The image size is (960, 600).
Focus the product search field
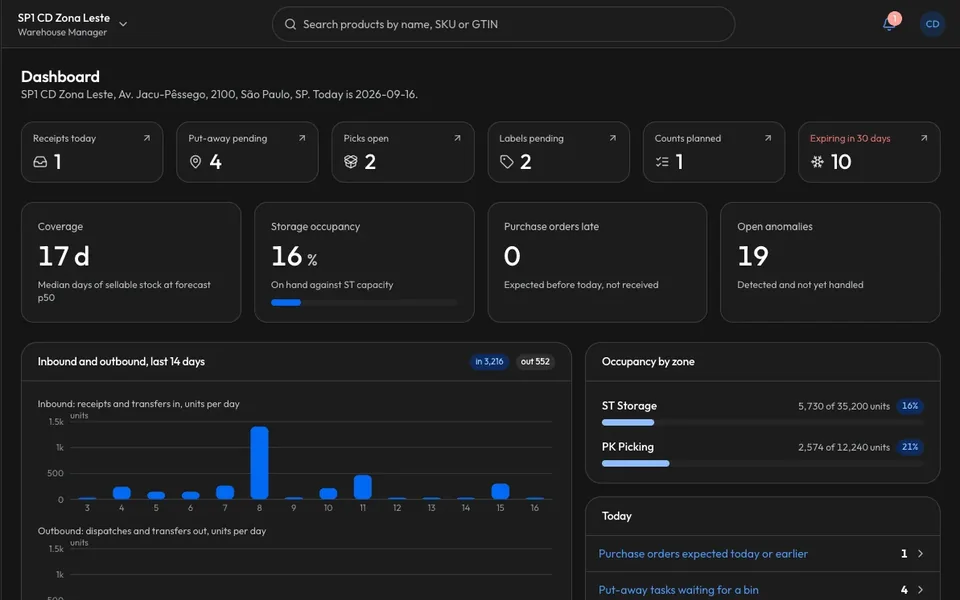pos(503,24)
